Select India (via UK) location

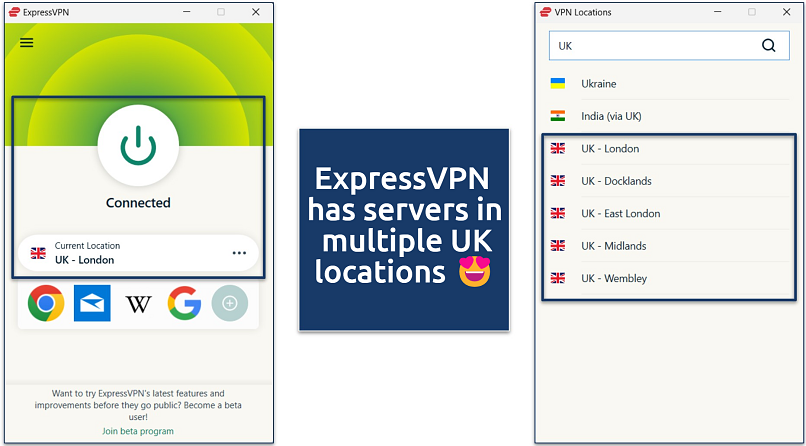pyautogui.click(x=611, y=116)
